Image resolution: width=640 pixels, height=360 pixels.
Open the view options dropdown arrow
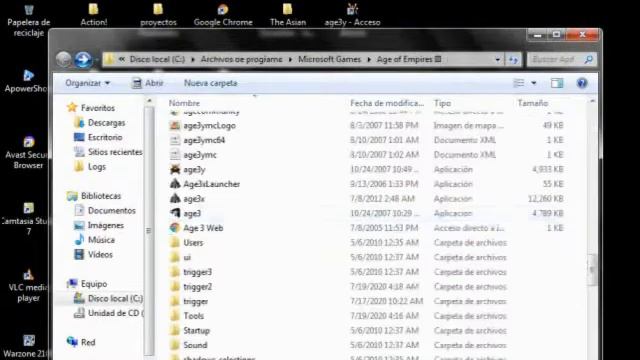(x=533, y=83)
